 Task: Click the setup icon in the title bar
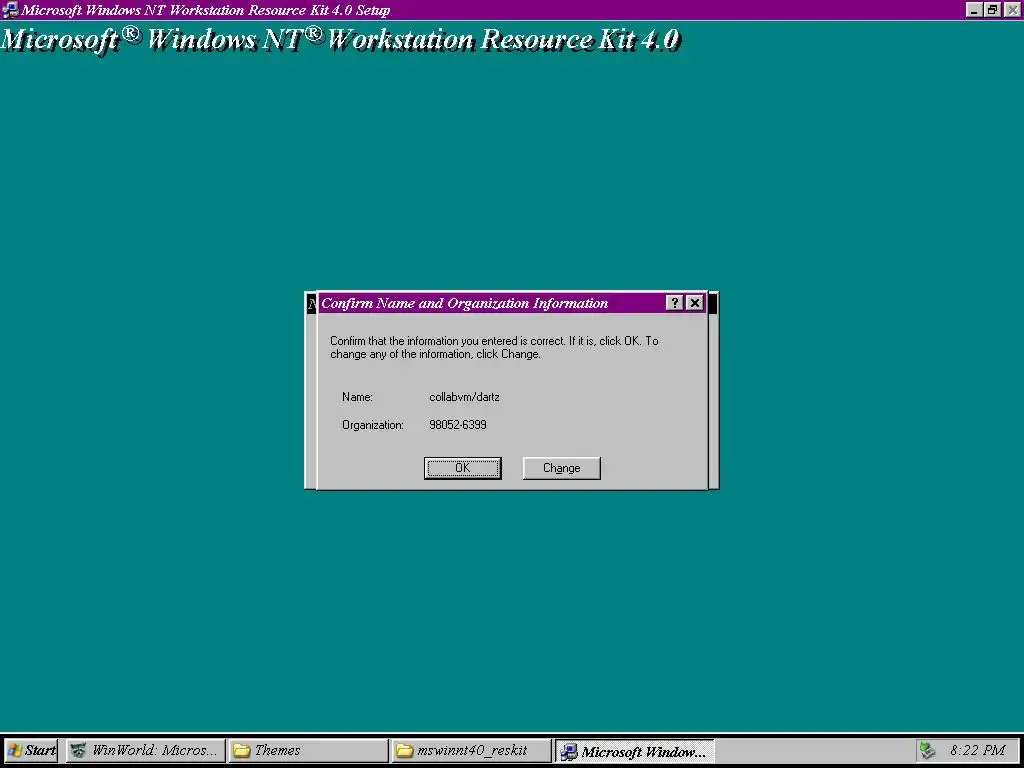(x=10, y=10)
